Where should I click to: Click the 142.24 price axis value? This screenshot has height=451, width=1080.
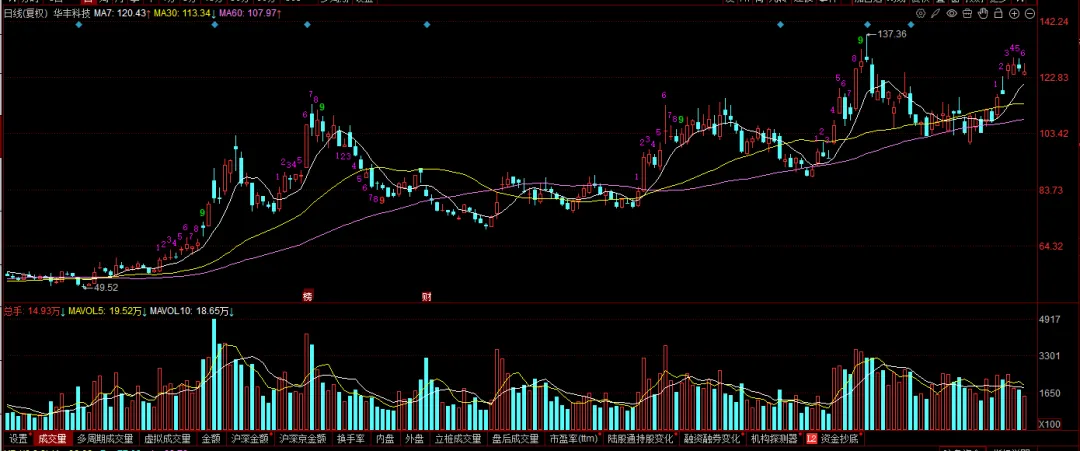click(1055, 22)
